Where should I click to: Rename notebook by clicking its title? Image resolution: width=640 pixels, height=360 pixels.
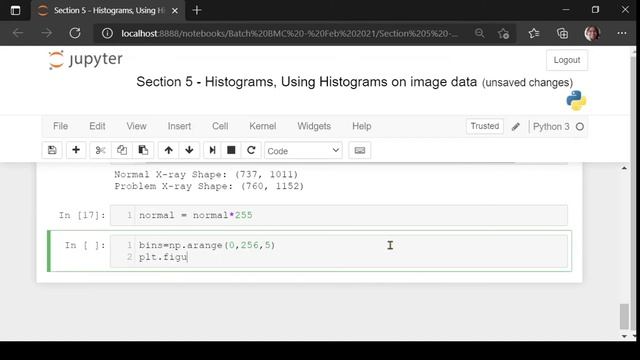(x=307, y=82)
